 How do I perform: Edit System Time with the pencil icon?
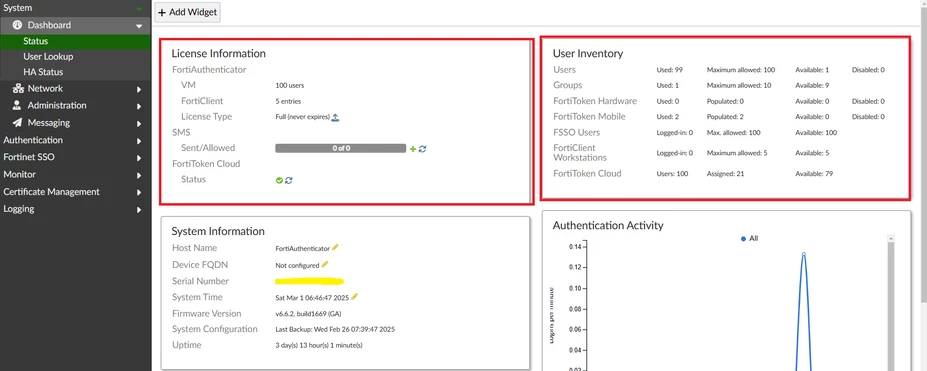pos(355,297)
